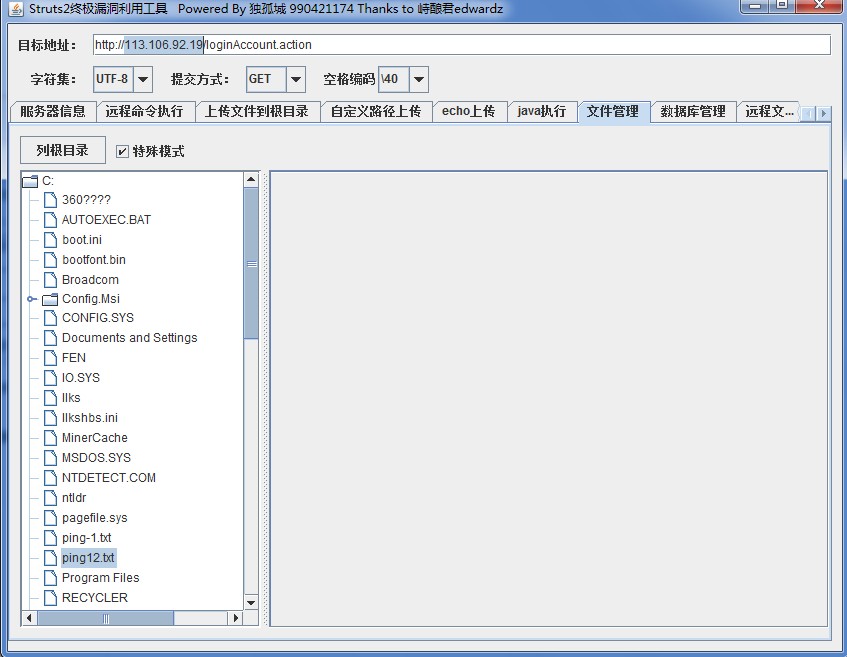Click the split pane divider handle
847x657 pixels.
point(265,399)
